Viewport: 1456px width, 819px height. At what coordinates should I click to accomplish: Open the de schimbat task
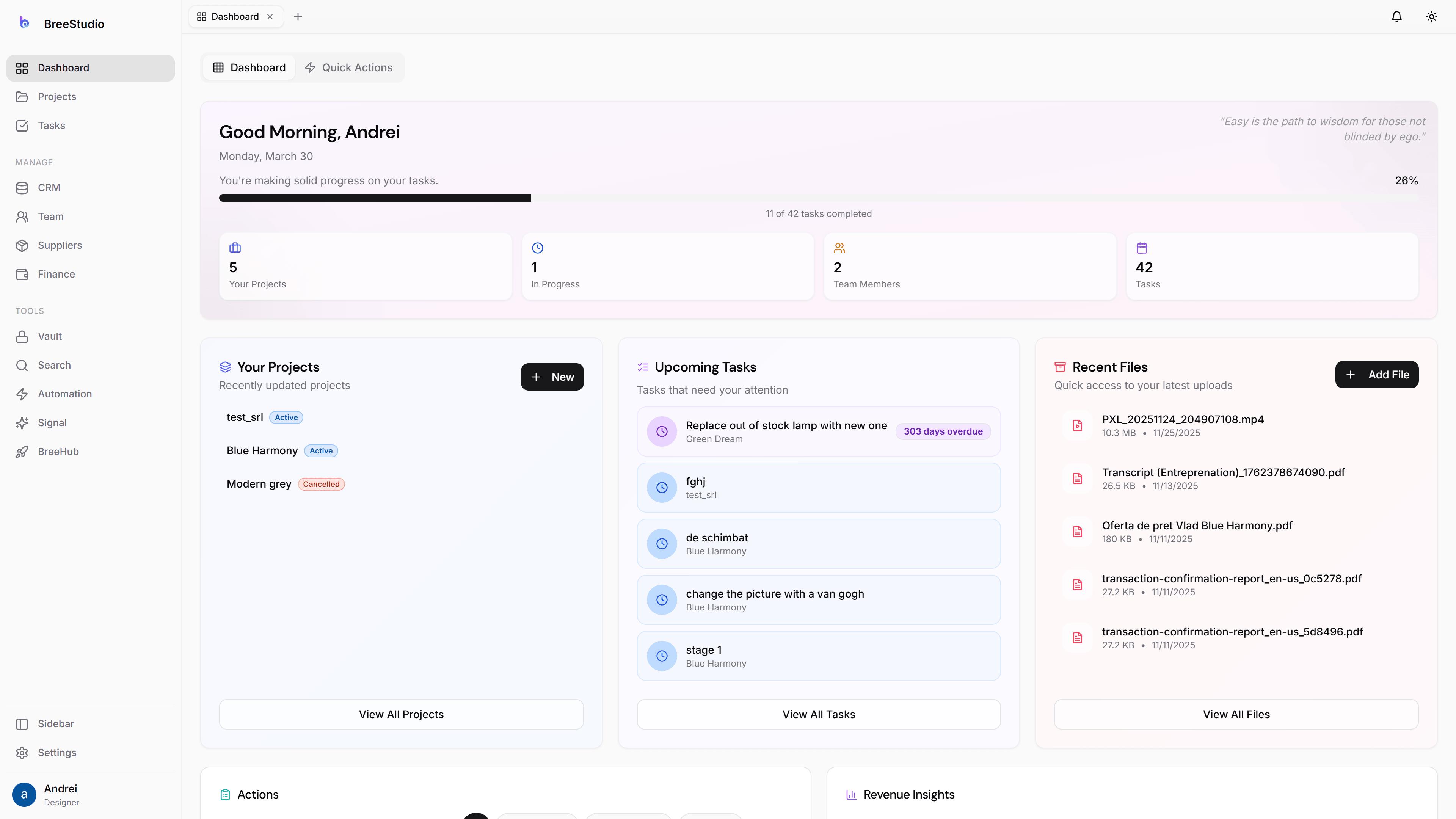(x=819, y=544)
